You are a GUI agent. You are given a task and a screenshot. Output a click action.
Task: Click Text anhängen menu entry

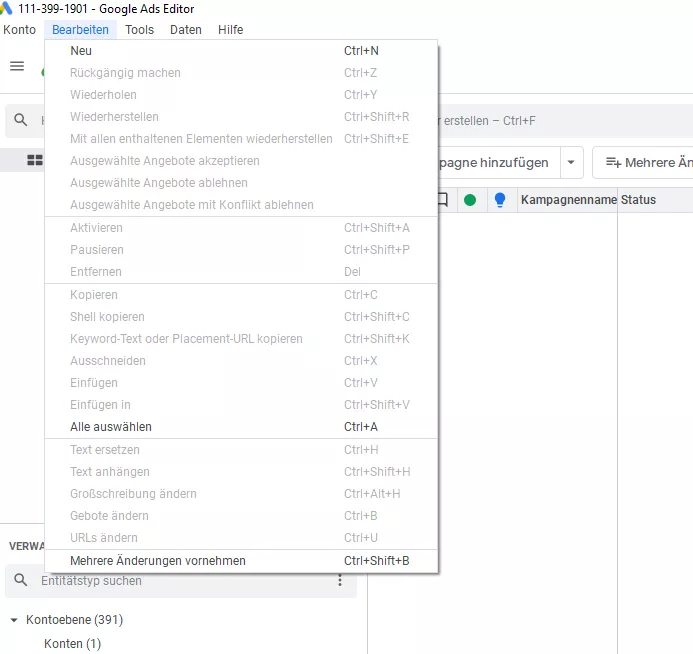pos(241,472)
